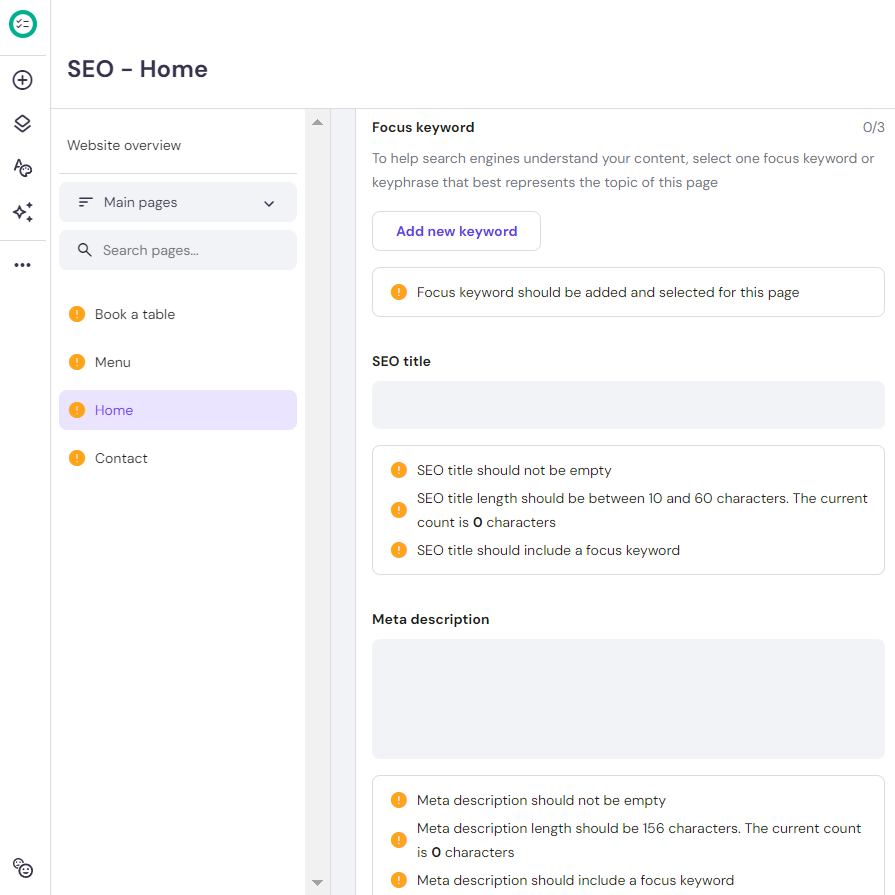This screenshot has width=895, height=895.
Task: Click the warning badge beside Contact
Action: tap(77, 457)
